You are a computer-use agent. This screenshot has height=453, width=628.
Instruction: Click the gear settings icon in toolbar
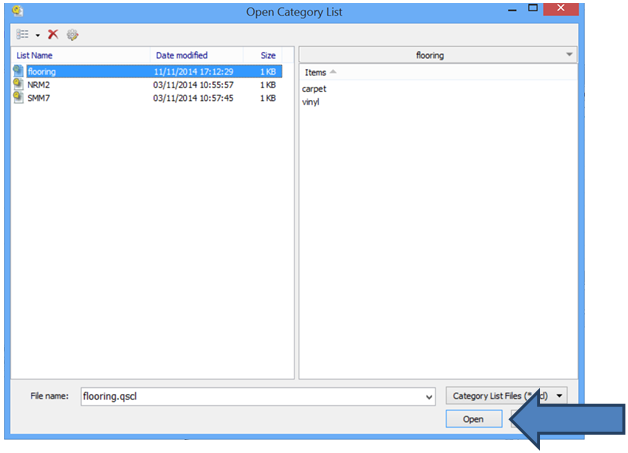72,34
